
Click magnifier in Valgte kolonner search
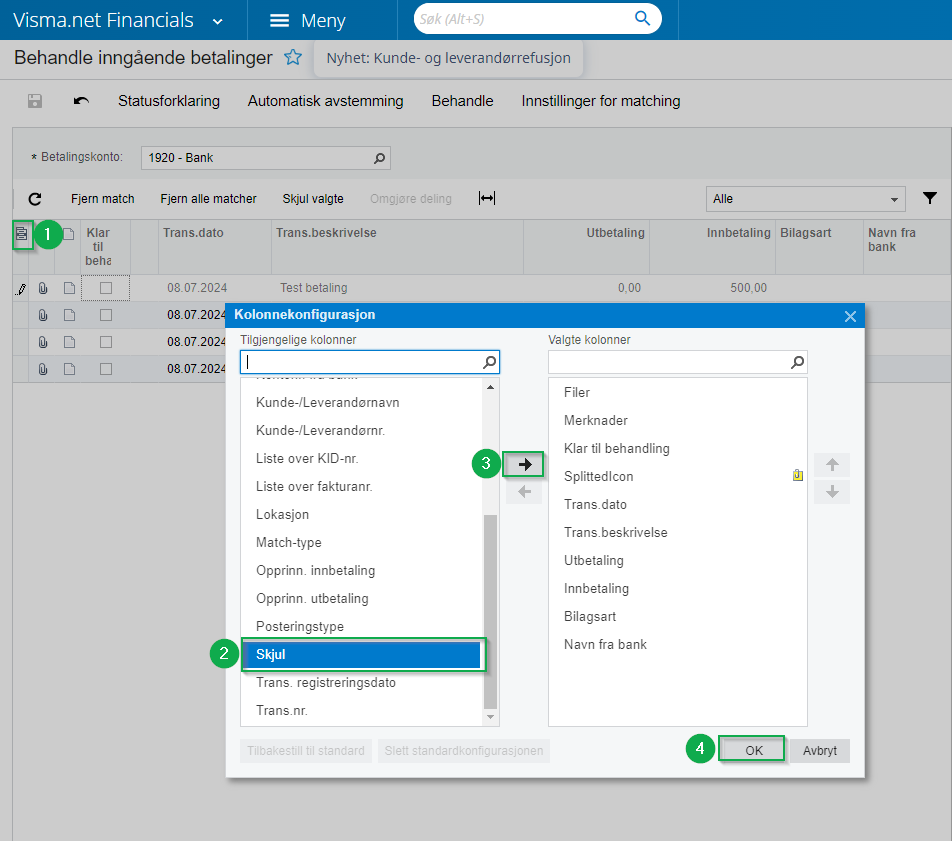coord(797,363)
